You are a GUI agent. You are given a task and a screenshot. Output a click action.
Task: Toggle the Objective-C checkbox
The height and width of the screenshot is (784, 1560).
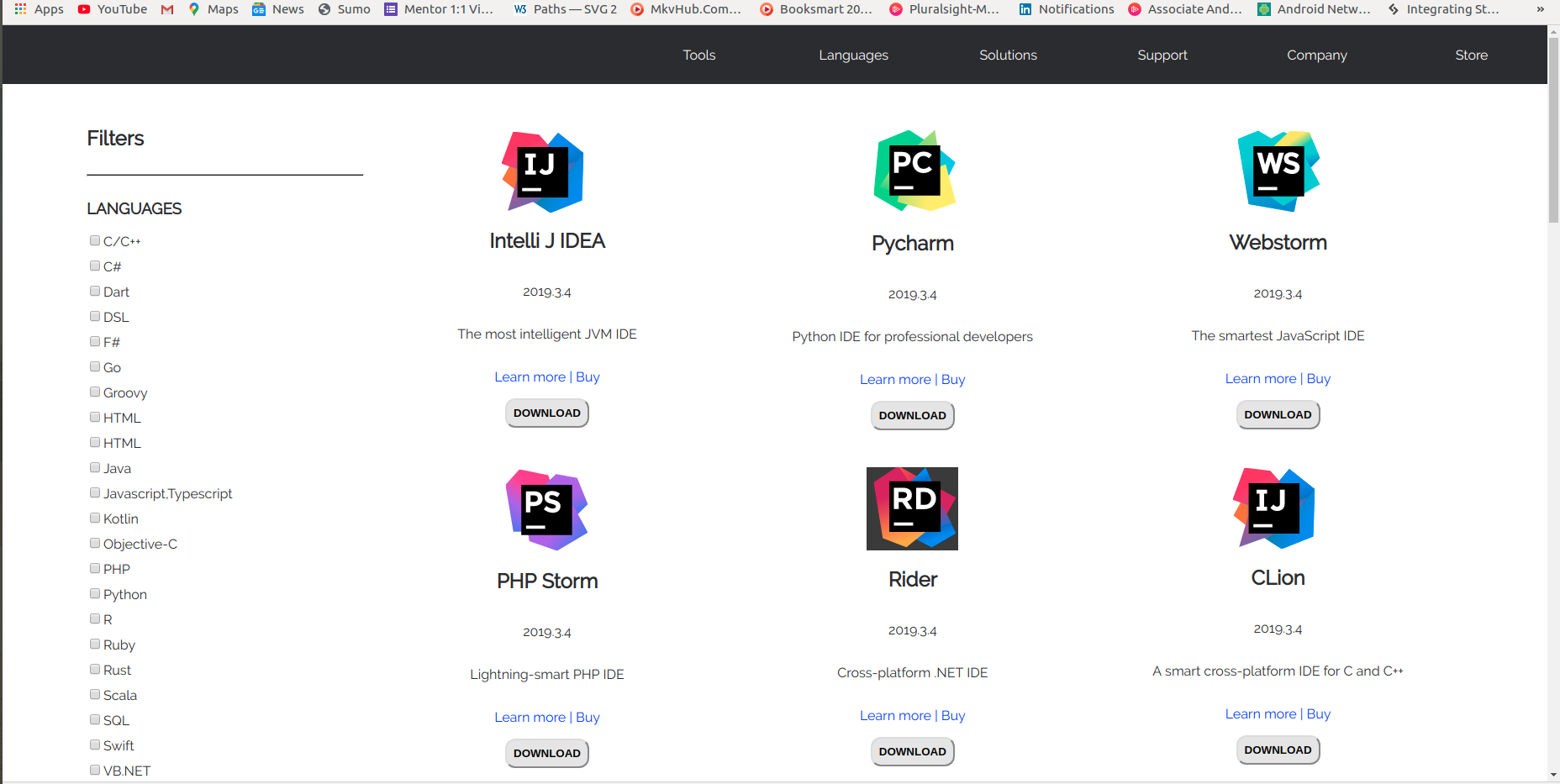click(x=95, y=543)
